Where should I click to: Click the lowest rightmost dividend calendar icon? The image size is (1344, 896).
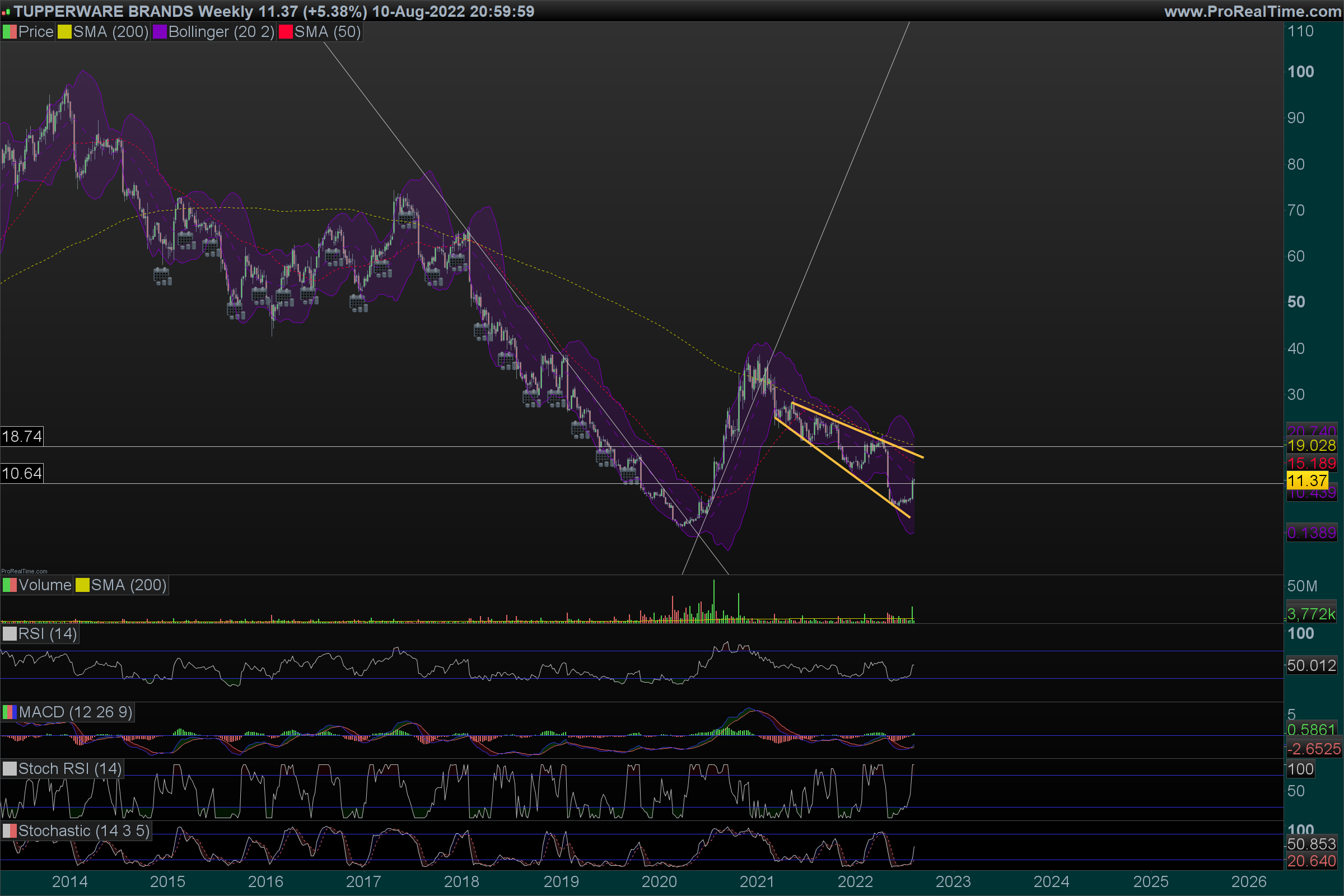tap(629, 475)
